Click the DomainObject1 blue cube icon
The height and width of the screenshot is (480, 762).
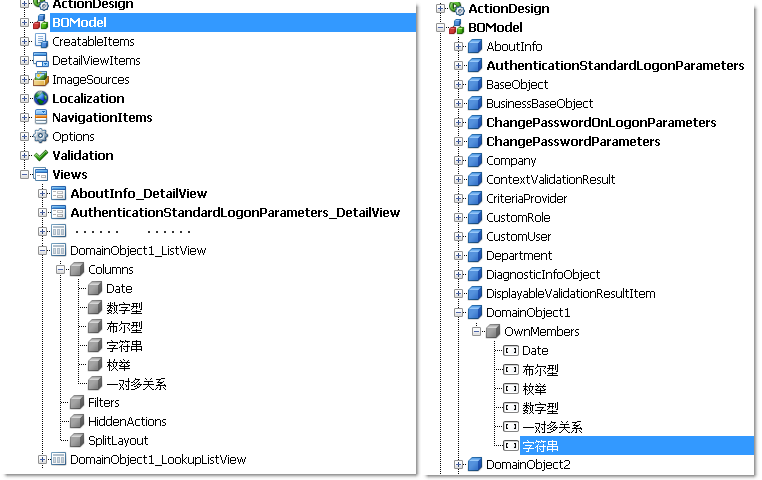click(475, 312)
